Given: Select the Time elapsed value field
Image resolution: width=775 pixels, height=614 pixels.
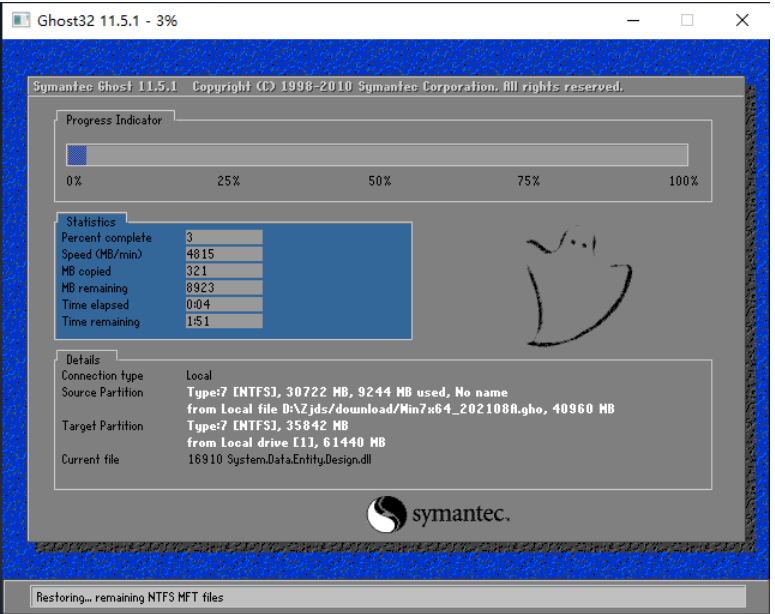Looking at the screenshot, I should tap(223, 305).
